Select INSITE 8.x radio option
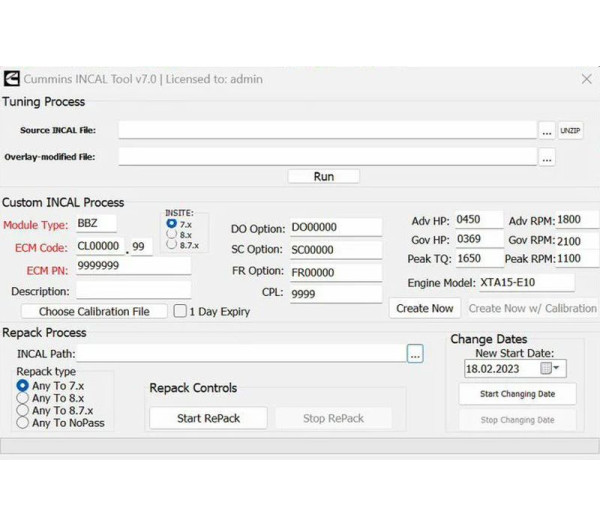 (171, 234)
